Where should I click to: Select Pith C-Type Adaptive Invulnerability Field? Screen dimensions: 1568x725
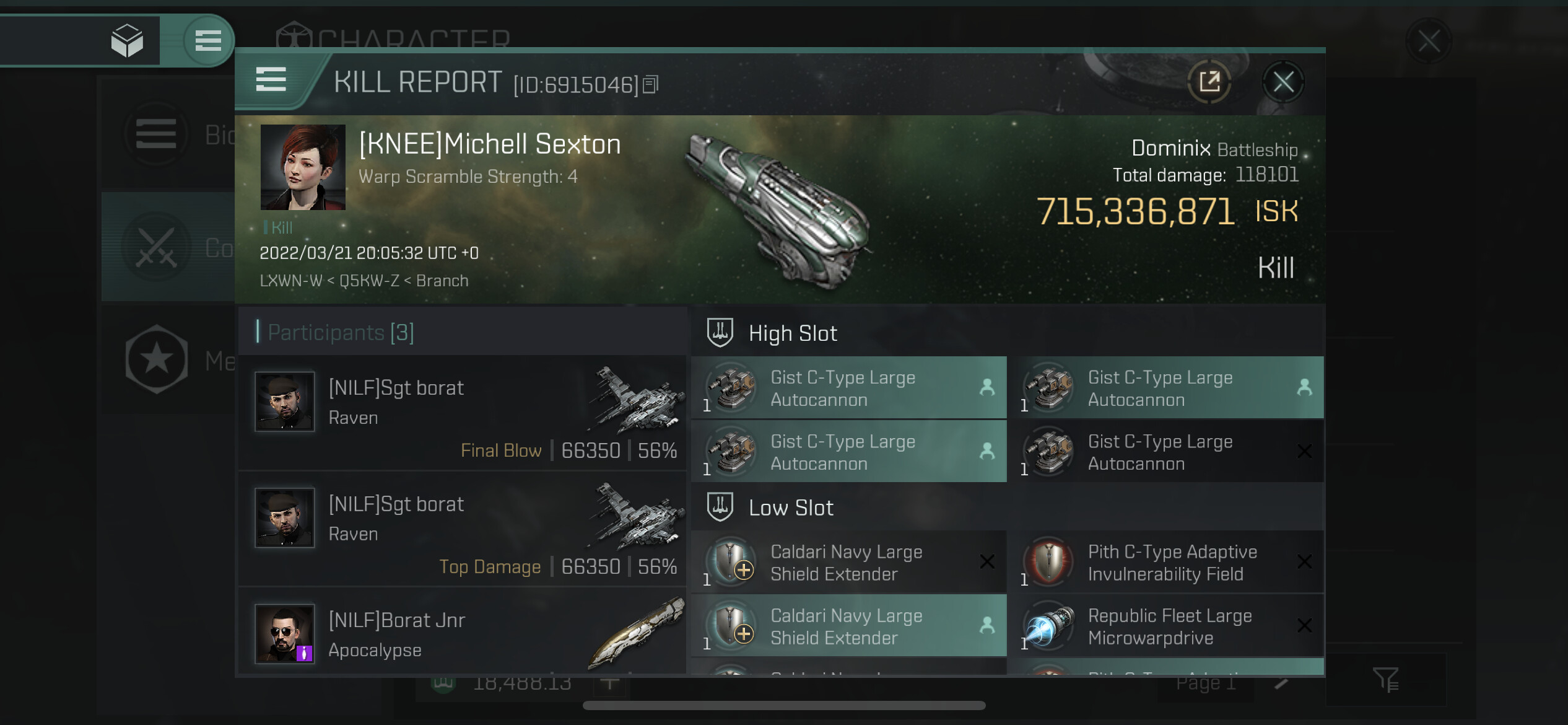pos(1165,562)
